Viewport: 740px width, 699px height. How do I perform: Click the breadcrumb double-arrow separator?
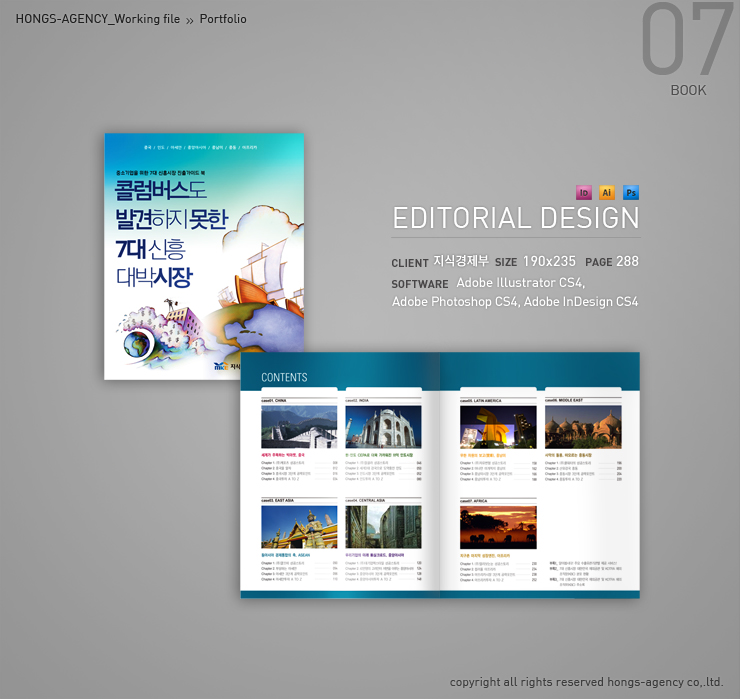pos(190,20)
